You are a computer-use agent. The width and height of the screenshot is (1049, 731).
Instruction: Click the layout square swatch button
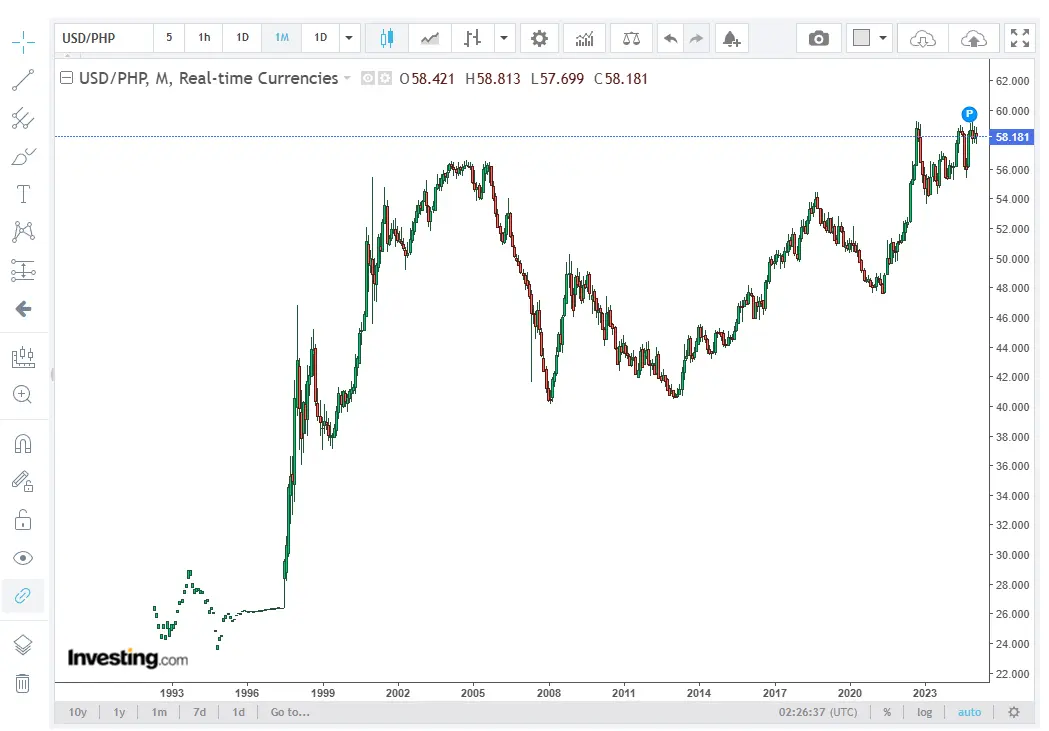click(862, 37)
